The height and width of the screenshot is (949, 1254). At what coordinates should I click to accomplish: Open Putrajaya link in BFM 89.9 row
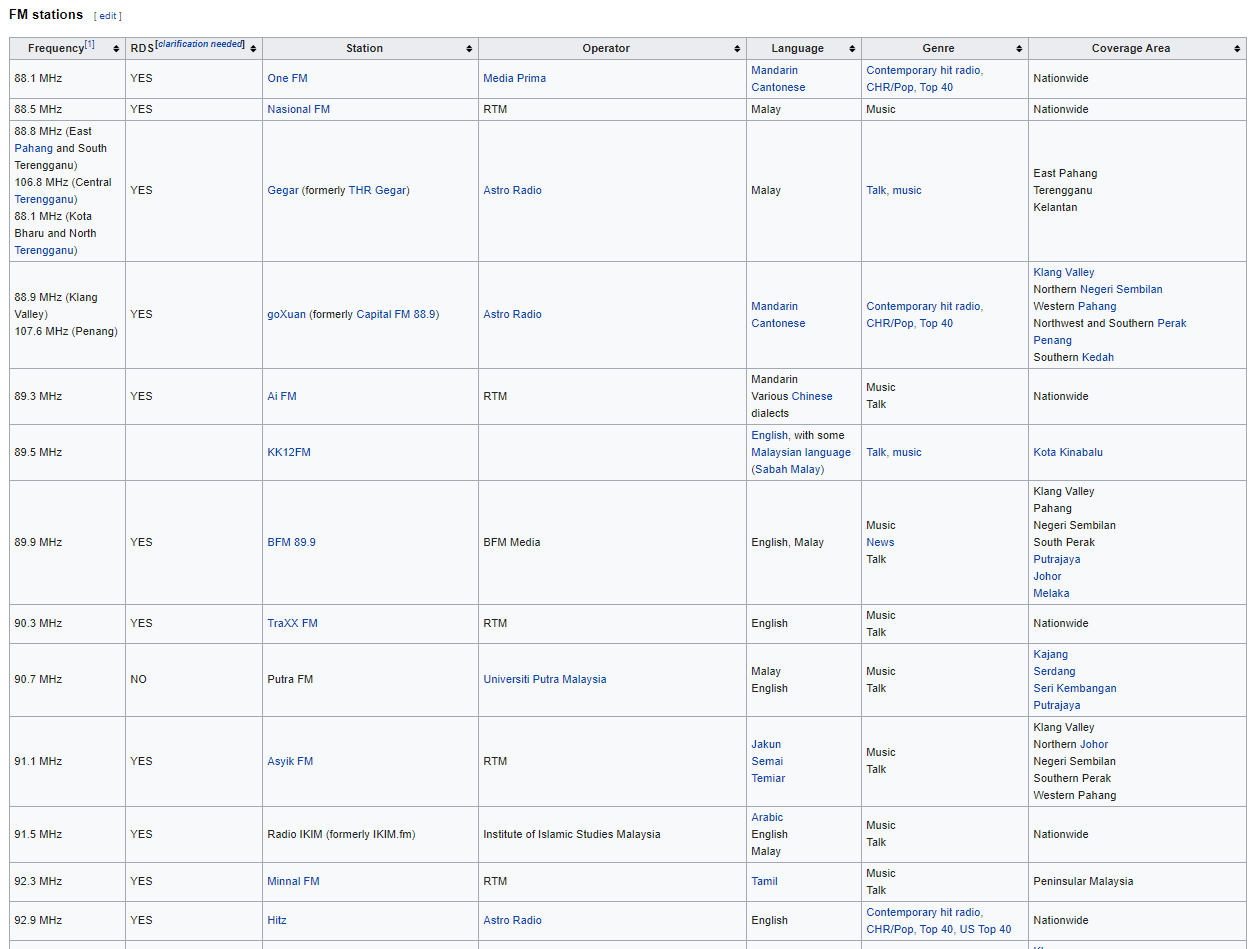[x=1057, y=560]
